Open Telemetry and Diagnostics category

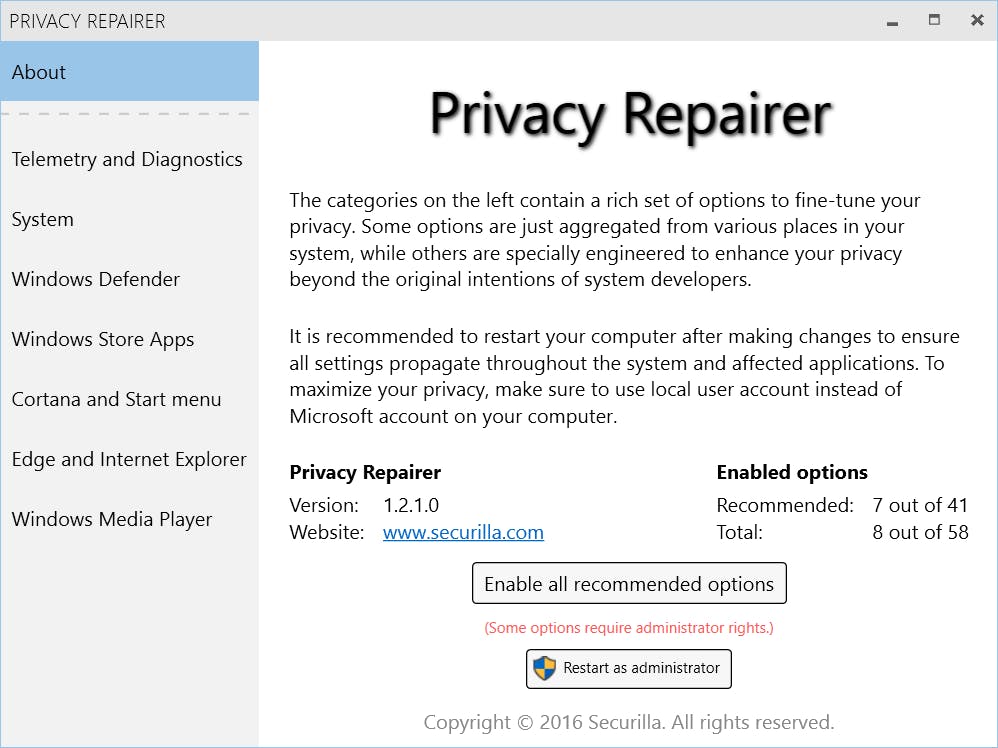[127, 159]
